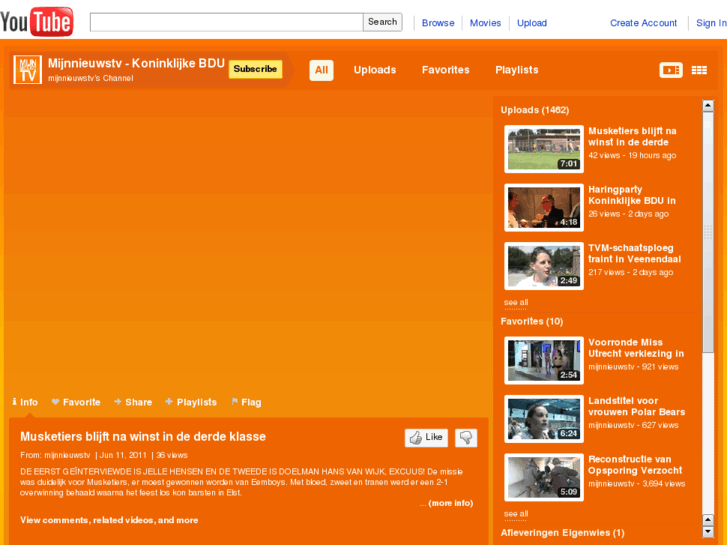Open the Uploads tab
This screenshot has height=545, width=727.
(x=375, y=70)
